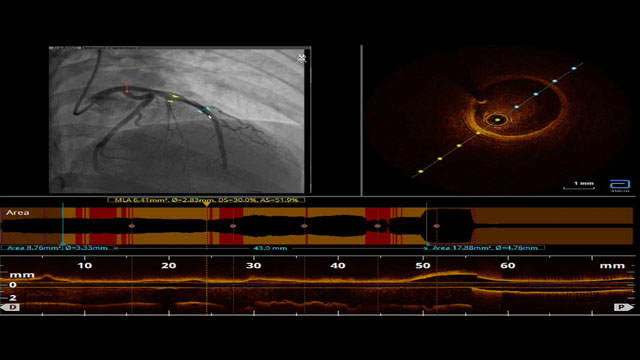Screen dimensions: 640x360
Task: Select lumen profile bookmark dot near 52 mm
Action: [x=437, y=226]
